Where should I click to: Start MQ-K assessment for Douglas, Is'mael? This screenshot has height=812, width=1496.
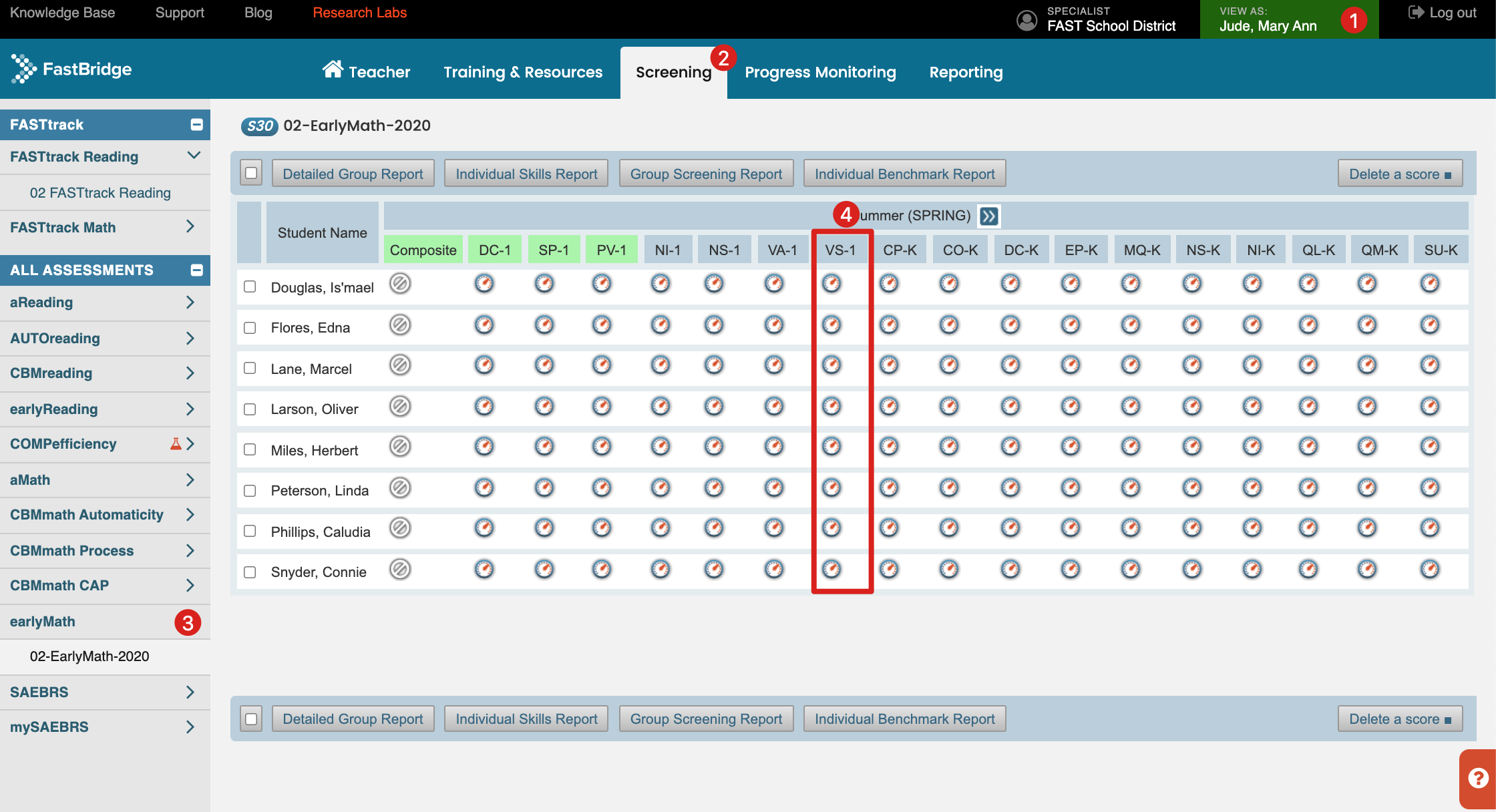point(1131,284)
